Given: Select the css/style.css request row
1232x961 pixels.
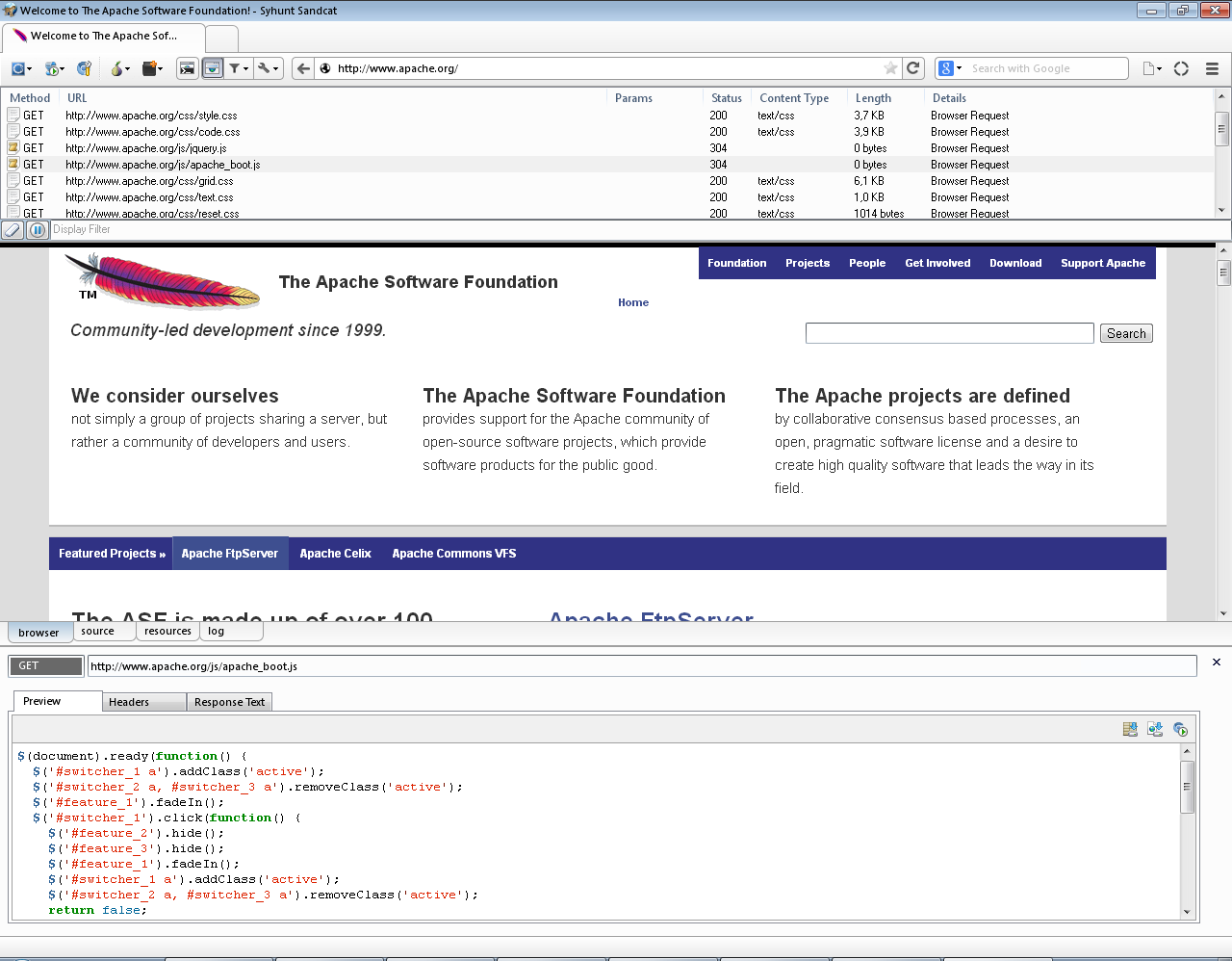Looking at the screenshot, I should pyautogui.click(x=608, y=116).
